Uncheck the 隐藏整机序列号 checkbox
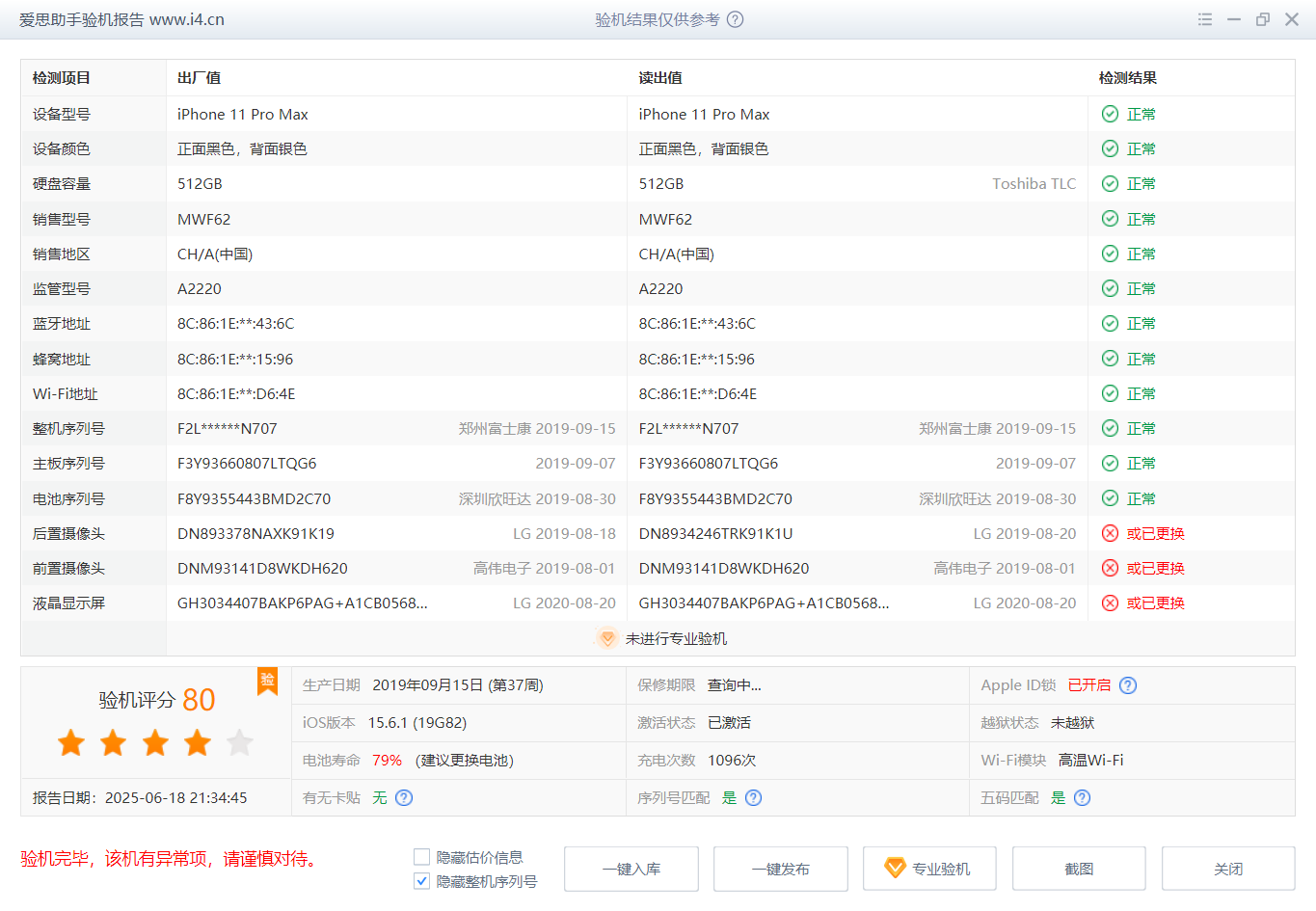The width and height of the screenshot is (1316, 911). (x=421, y=881)
